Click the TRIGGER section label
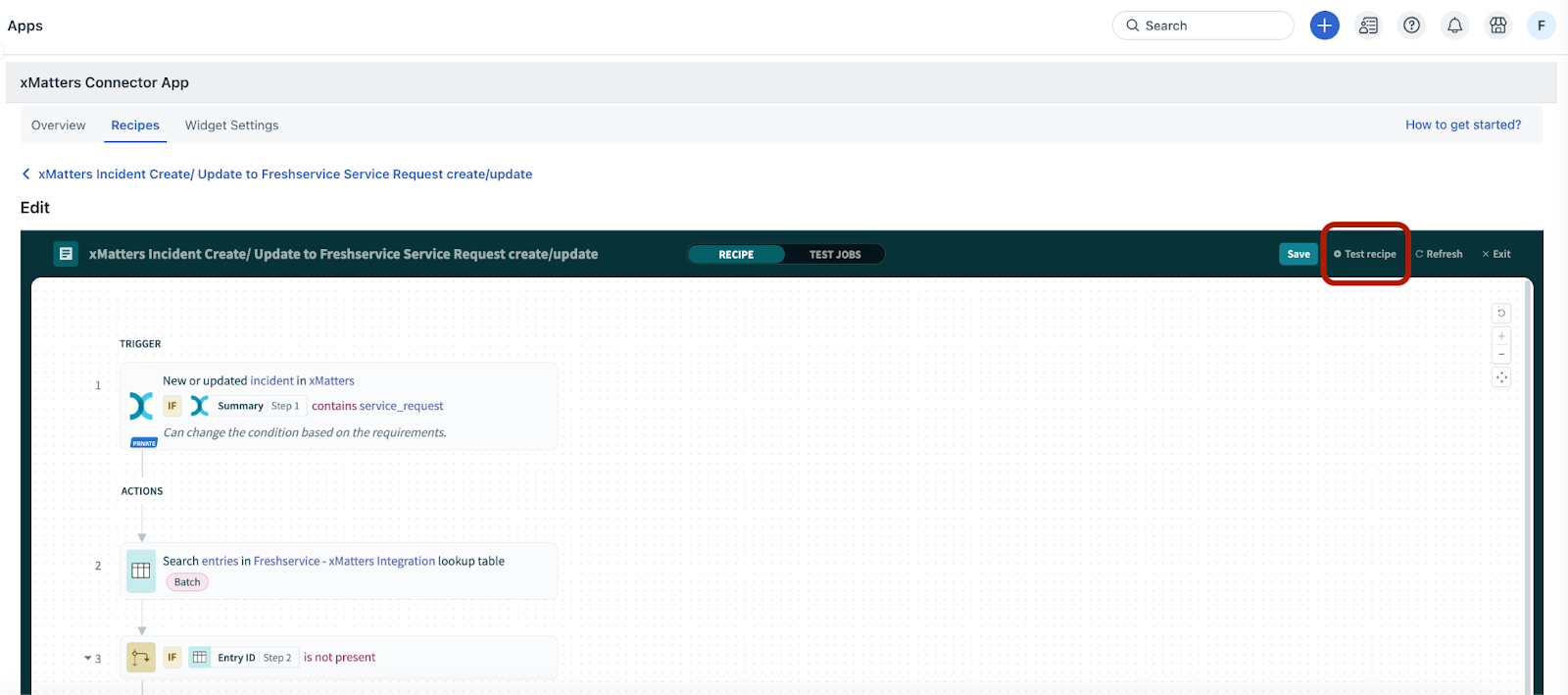 click(x=140, y=344)
